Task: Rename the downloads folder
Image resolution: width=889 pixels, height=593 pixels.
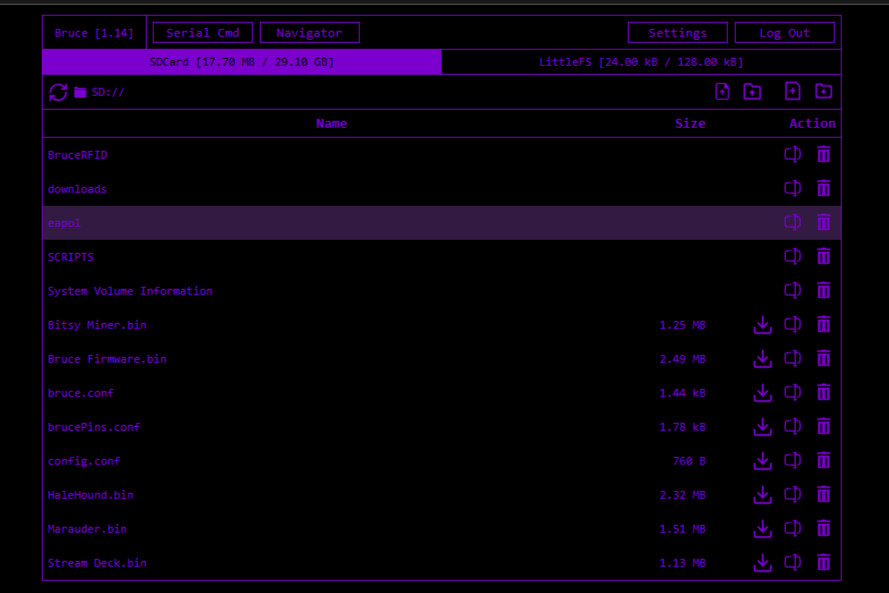Action: pos(793,188)
